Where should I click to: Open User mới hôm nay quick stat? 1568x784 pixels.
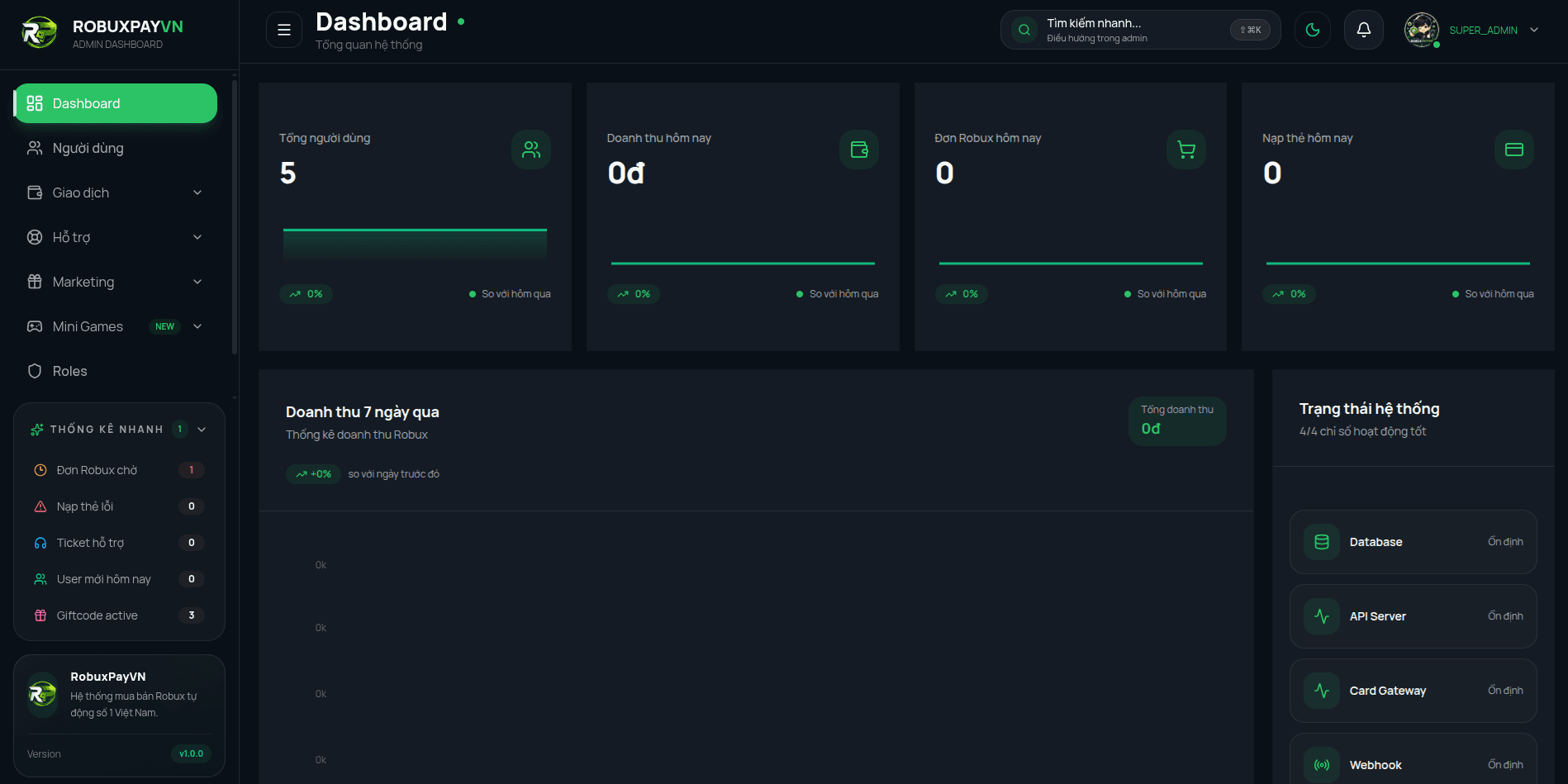coord(119,579)
